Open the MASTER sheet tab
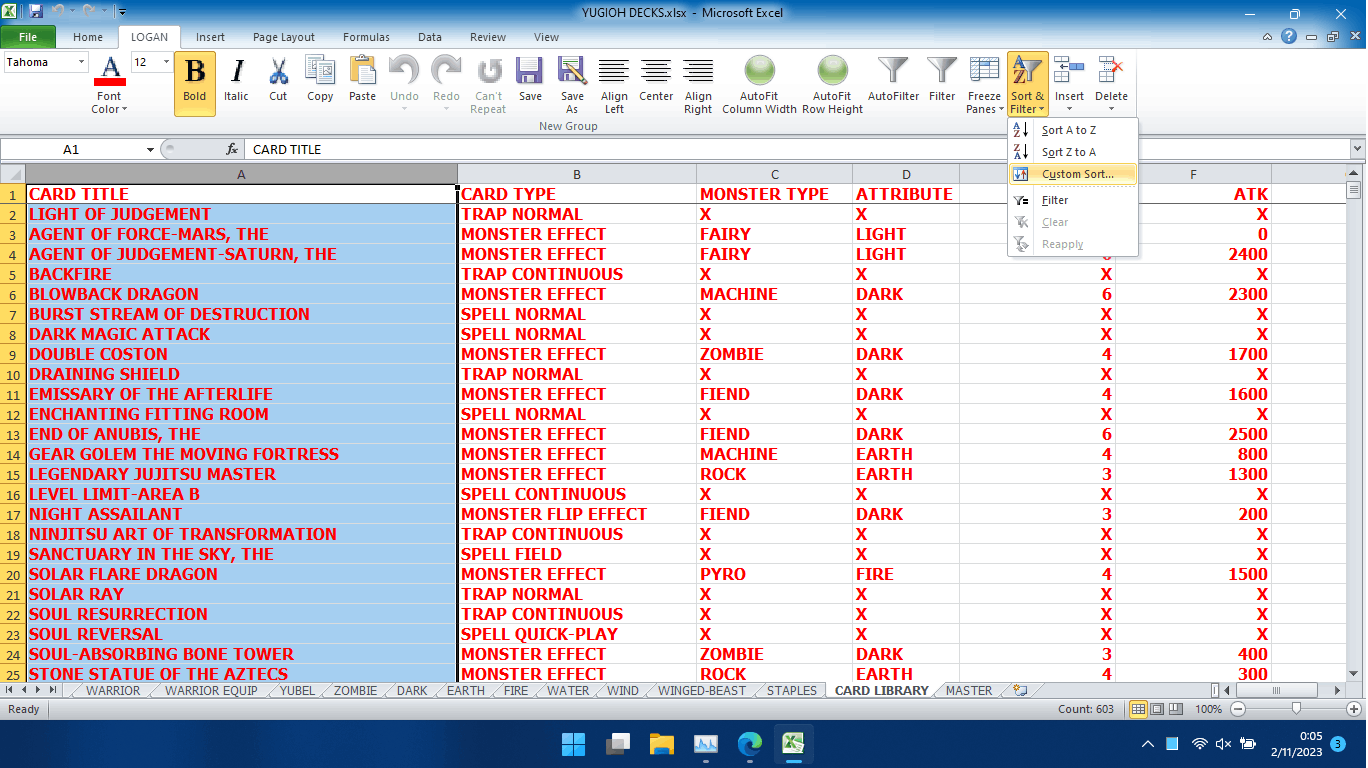Screen dimensions: 1368x768 coord(969,691)
